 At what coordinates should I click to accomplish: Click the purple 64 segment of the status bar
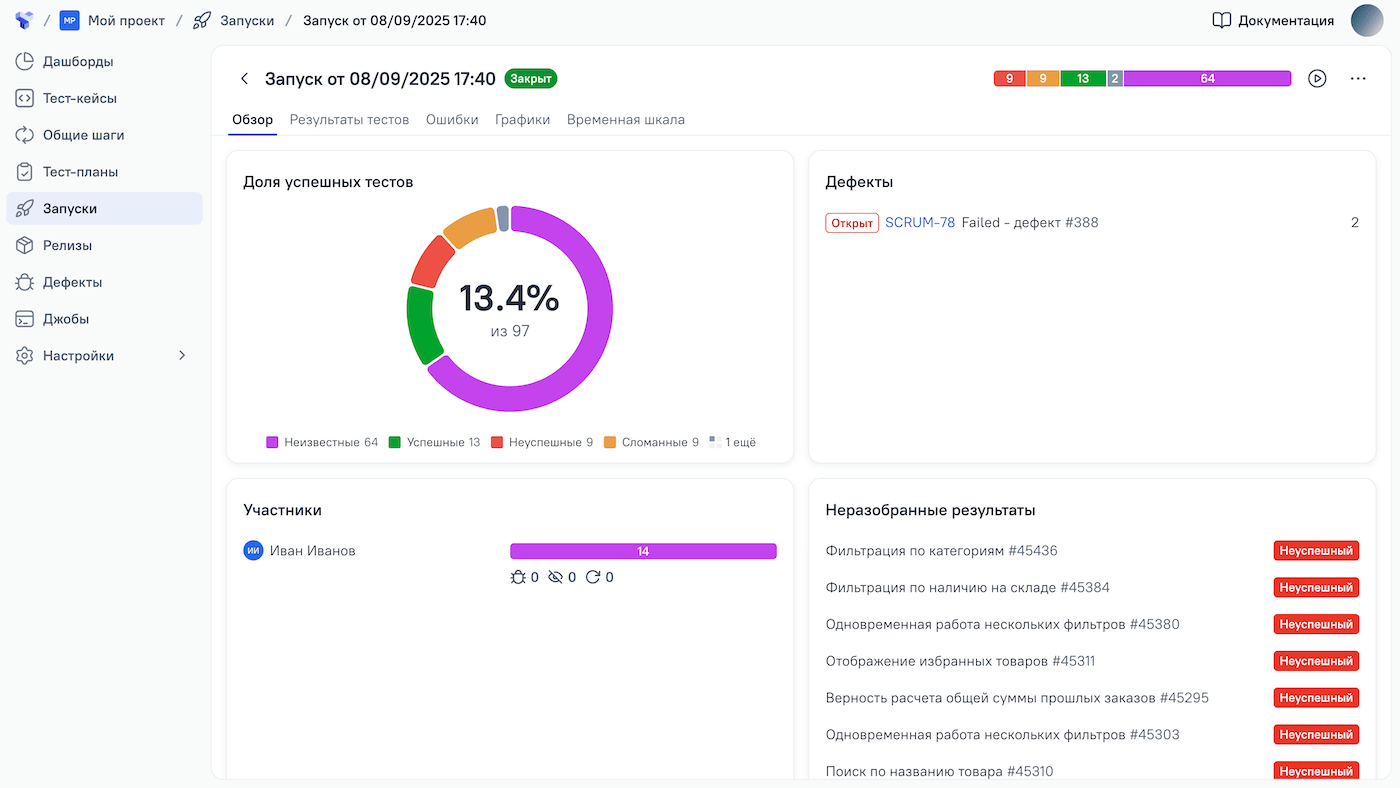pyautogui.click(x=1207, y=76)
